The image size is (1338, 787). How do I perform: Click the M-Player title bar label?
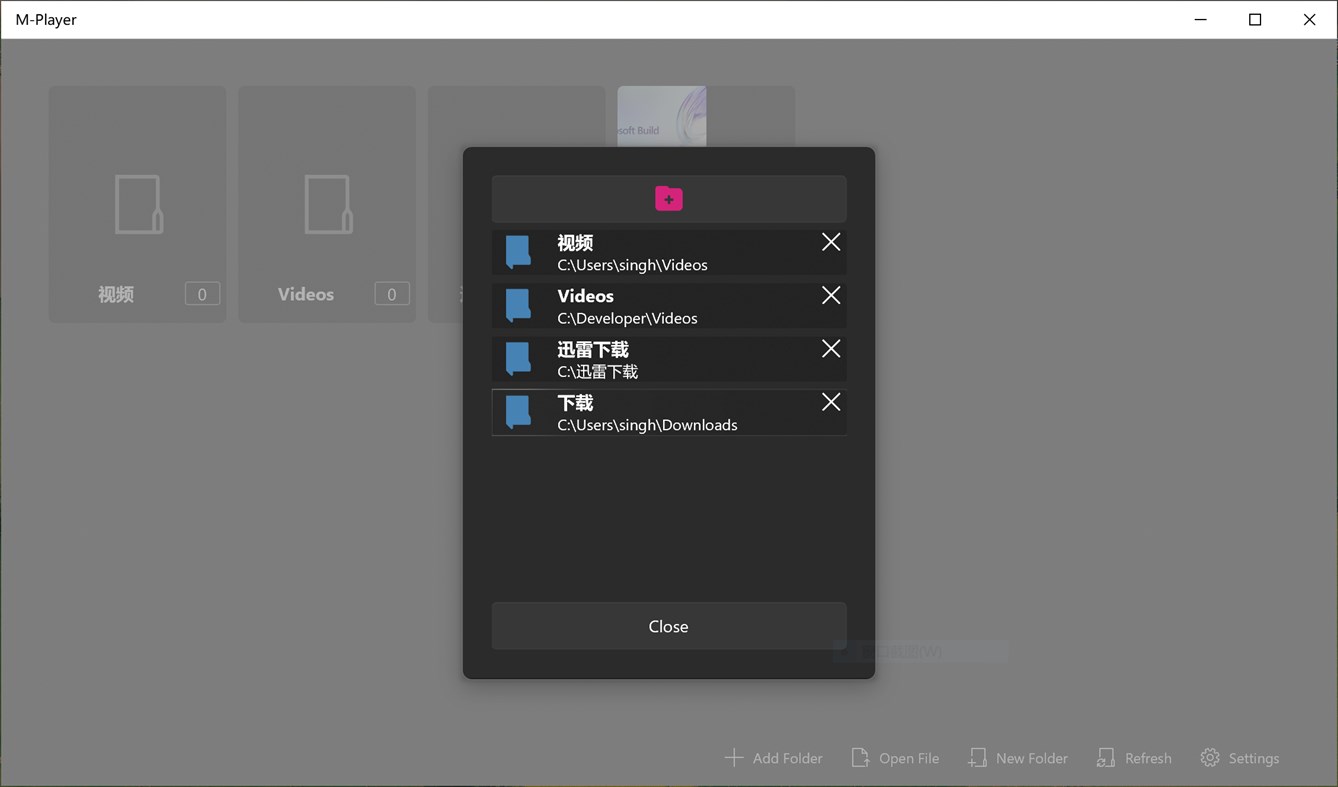pos(45,19)
